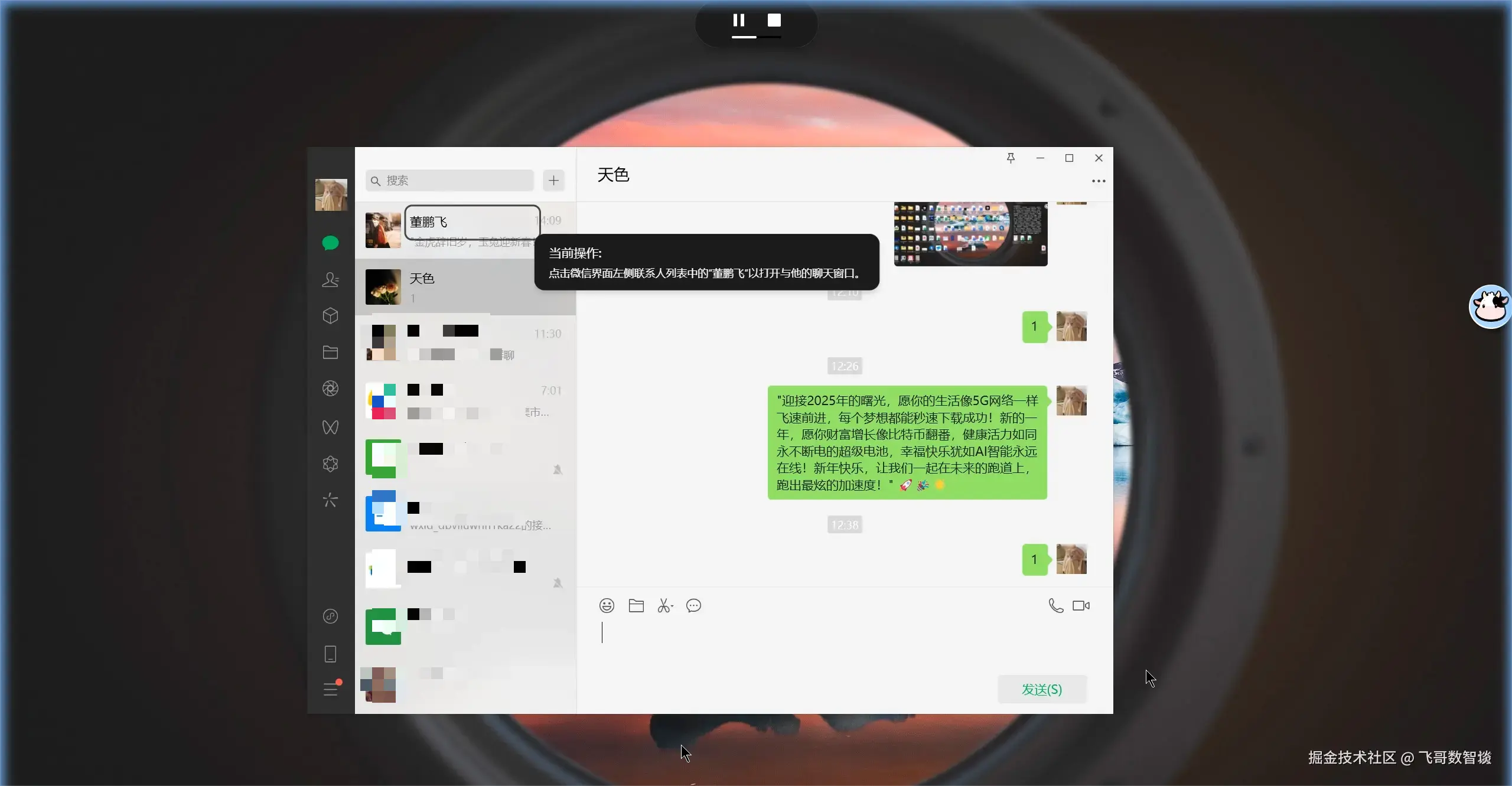
Task: Open Mini Programs cube icon in sidebar
Action: (x=330, y=317)
